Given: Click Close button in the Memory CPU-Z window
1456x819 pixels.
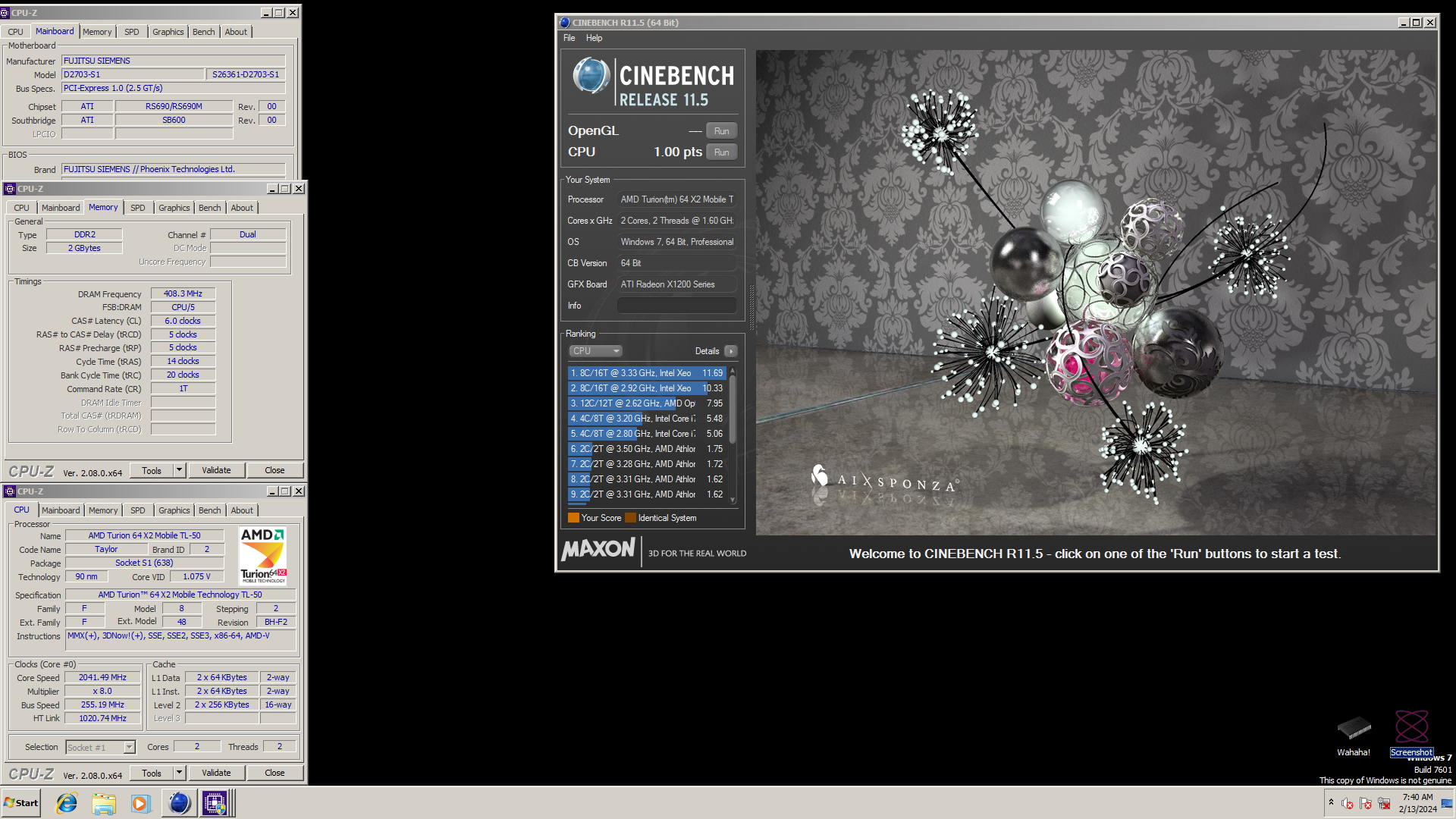Looking at the screenshot, I should coord(275,470).
